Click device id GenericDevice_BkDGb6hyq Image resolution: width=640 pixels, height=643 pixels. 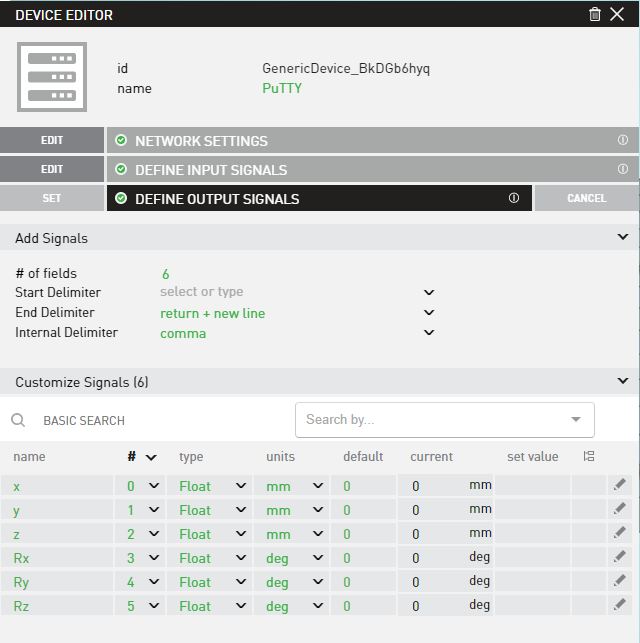(346, 68)
